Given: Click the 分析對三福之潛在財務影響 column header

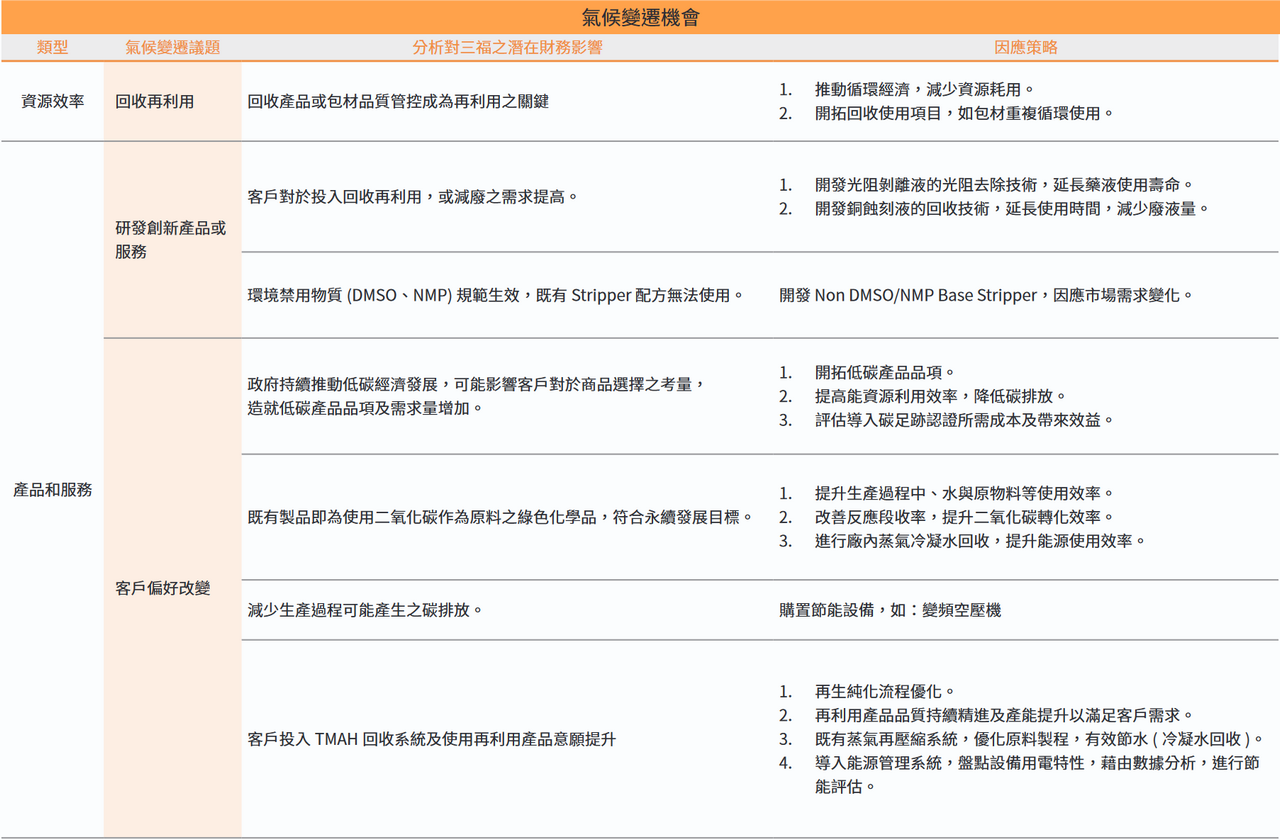Looking at the screenshot, I should click(508, 47).
